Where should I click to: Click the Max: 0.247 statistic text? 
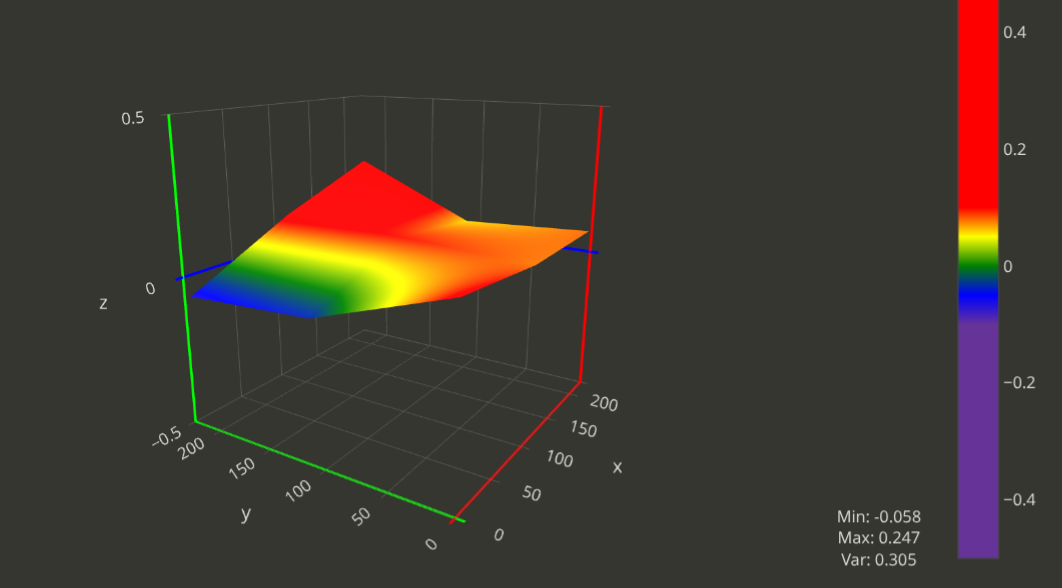[x=878, y=538]
